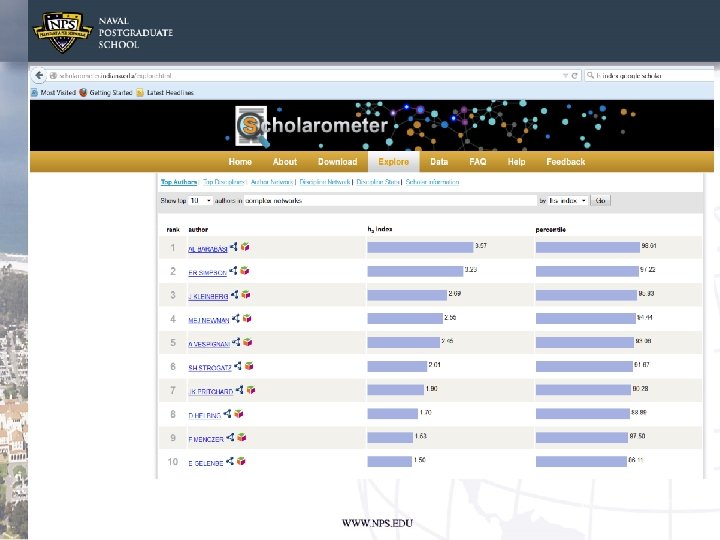Click the J Kleinberg cube icon
Image resolution: width=720 pixels, height=540 pixels.
pyautogui.click(x=246, y=295)
